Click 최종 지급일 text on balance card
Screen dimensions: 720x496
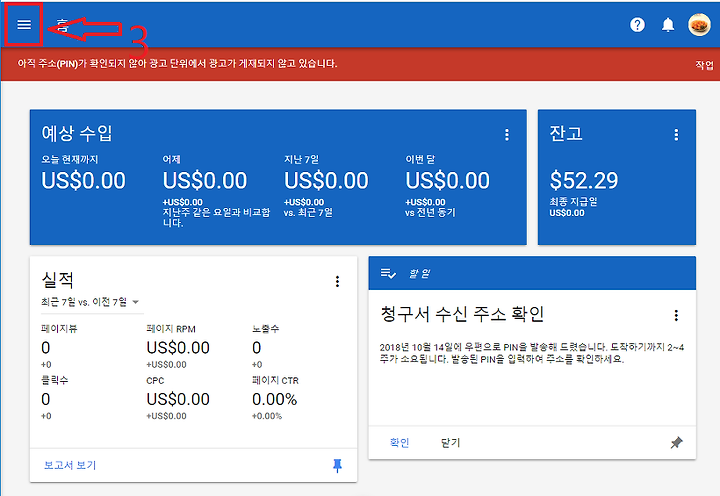click(573, 202)
